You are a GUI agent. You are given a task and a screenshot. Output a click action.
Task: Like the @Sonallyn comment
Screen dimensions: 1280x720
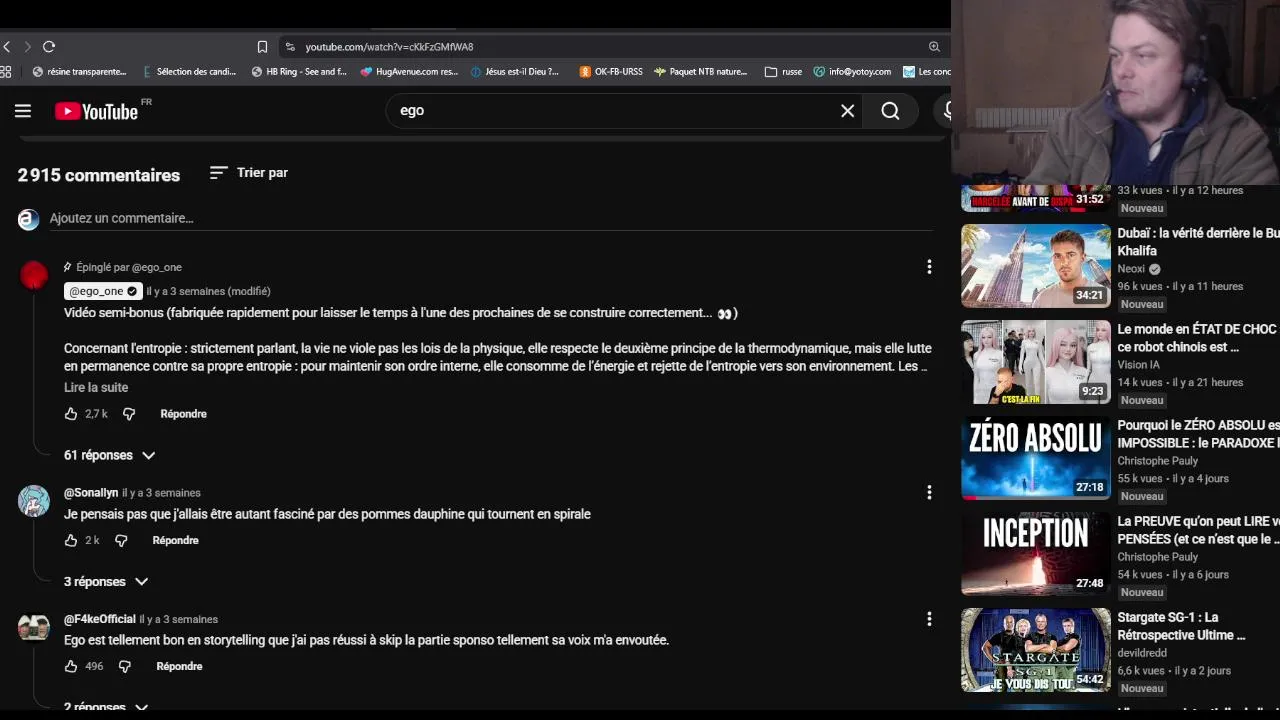point(71,540)
